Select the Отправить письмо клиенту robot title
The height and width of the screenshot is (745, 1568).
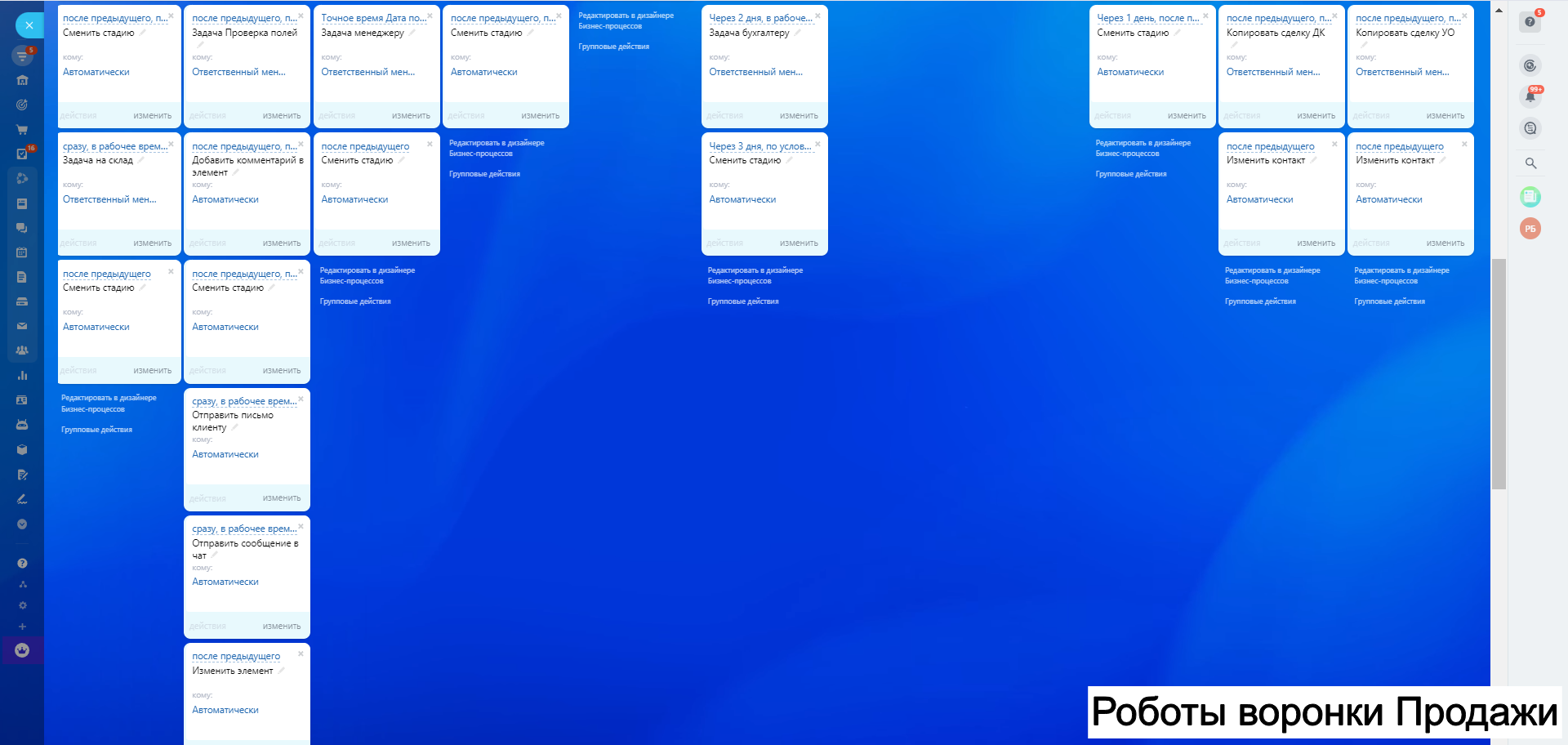(x=233, y=421)
